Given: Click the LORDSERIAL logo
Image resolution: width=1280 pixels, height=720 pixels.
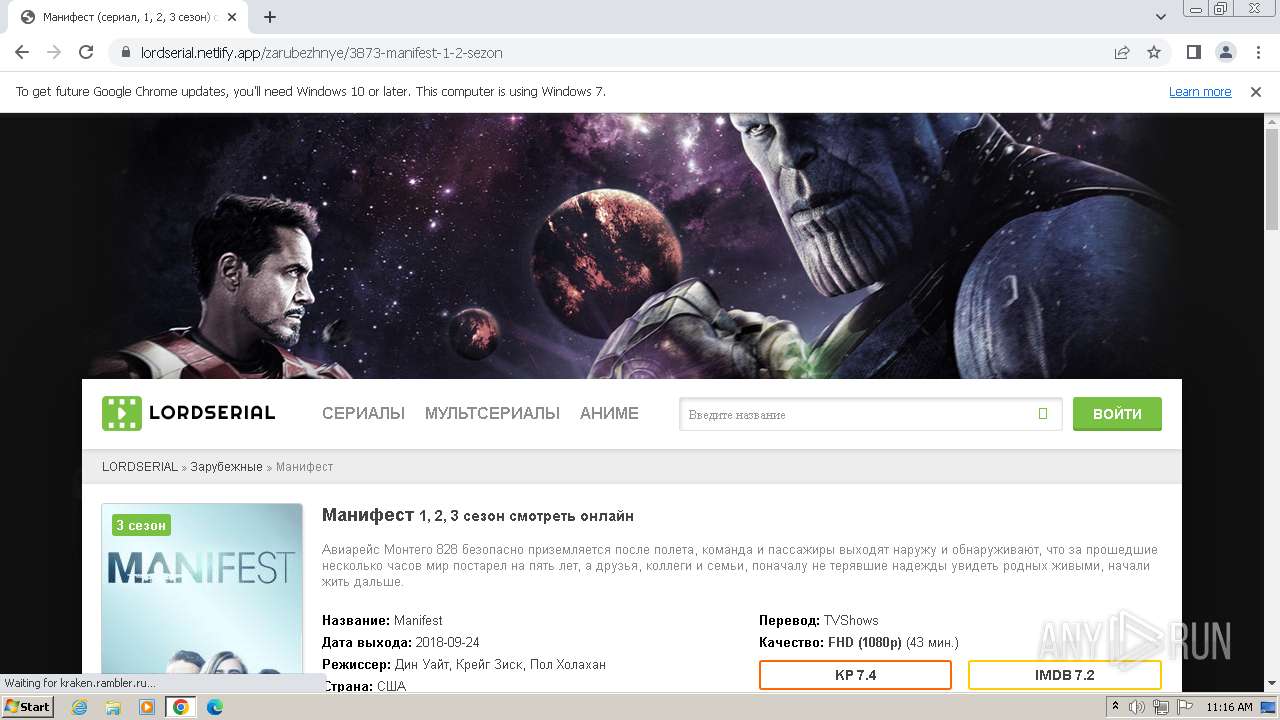Looking at the screenshot, I should point(189,413).
